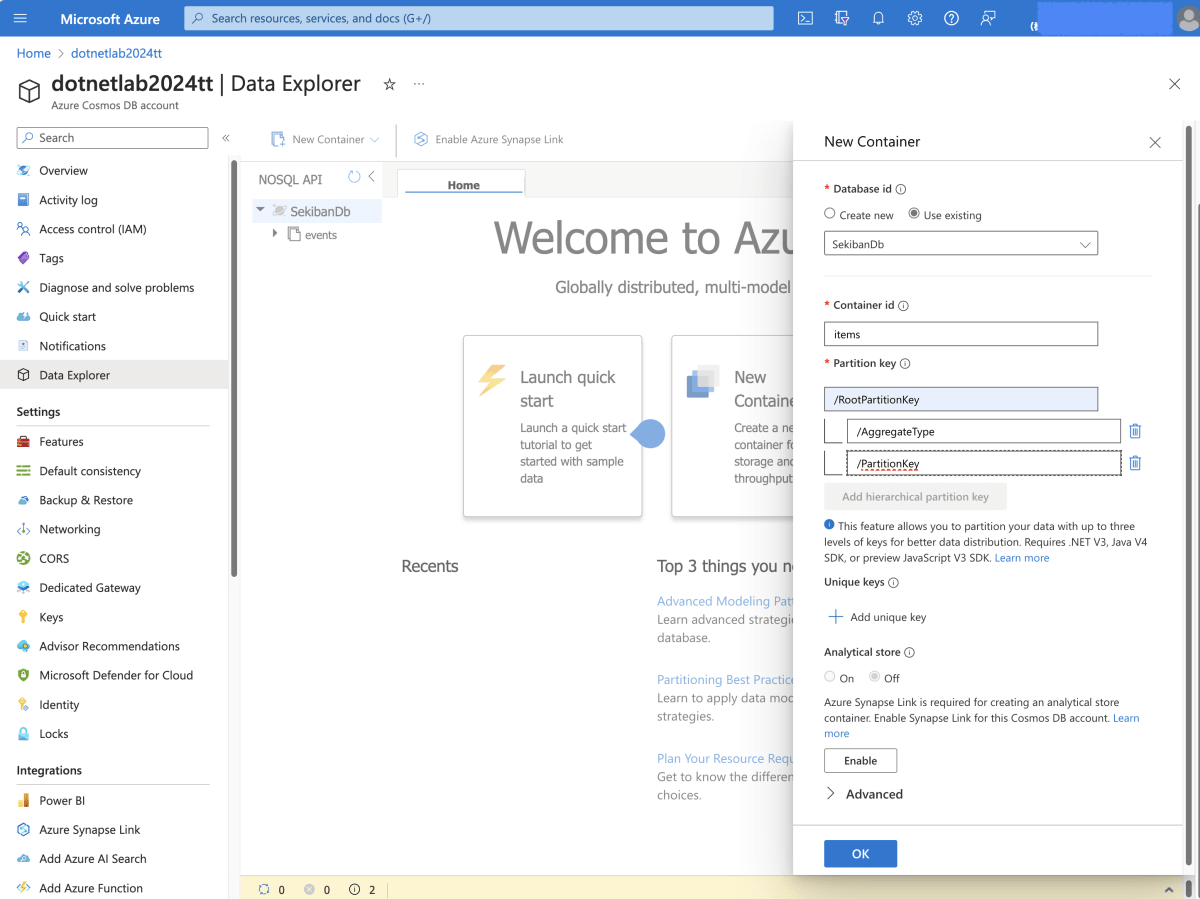This screenshot has width=1200, height=899.
Task: Open Advanced Modeling Patterns link
Action: [726, 601]
